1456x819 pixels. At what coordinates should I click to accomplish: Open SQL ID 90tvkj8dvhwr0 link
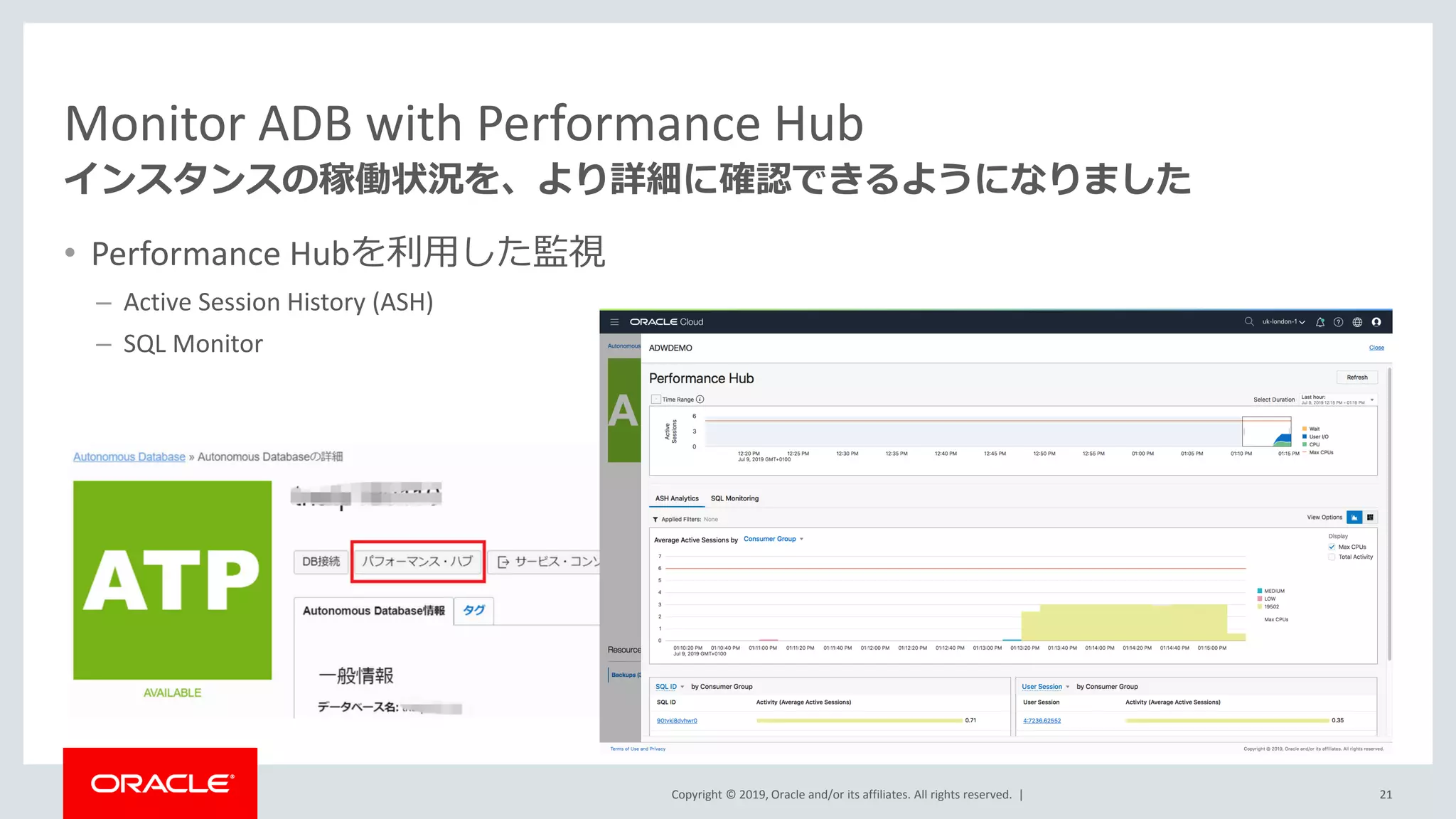click(677, 721)
